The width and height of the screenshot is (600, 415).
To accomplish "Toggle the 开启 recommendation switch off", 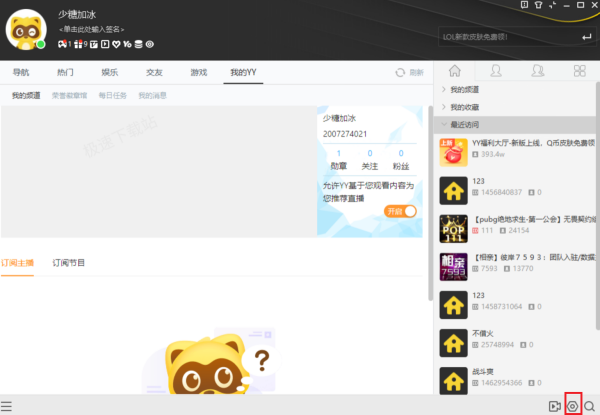I will pos(400,211).
